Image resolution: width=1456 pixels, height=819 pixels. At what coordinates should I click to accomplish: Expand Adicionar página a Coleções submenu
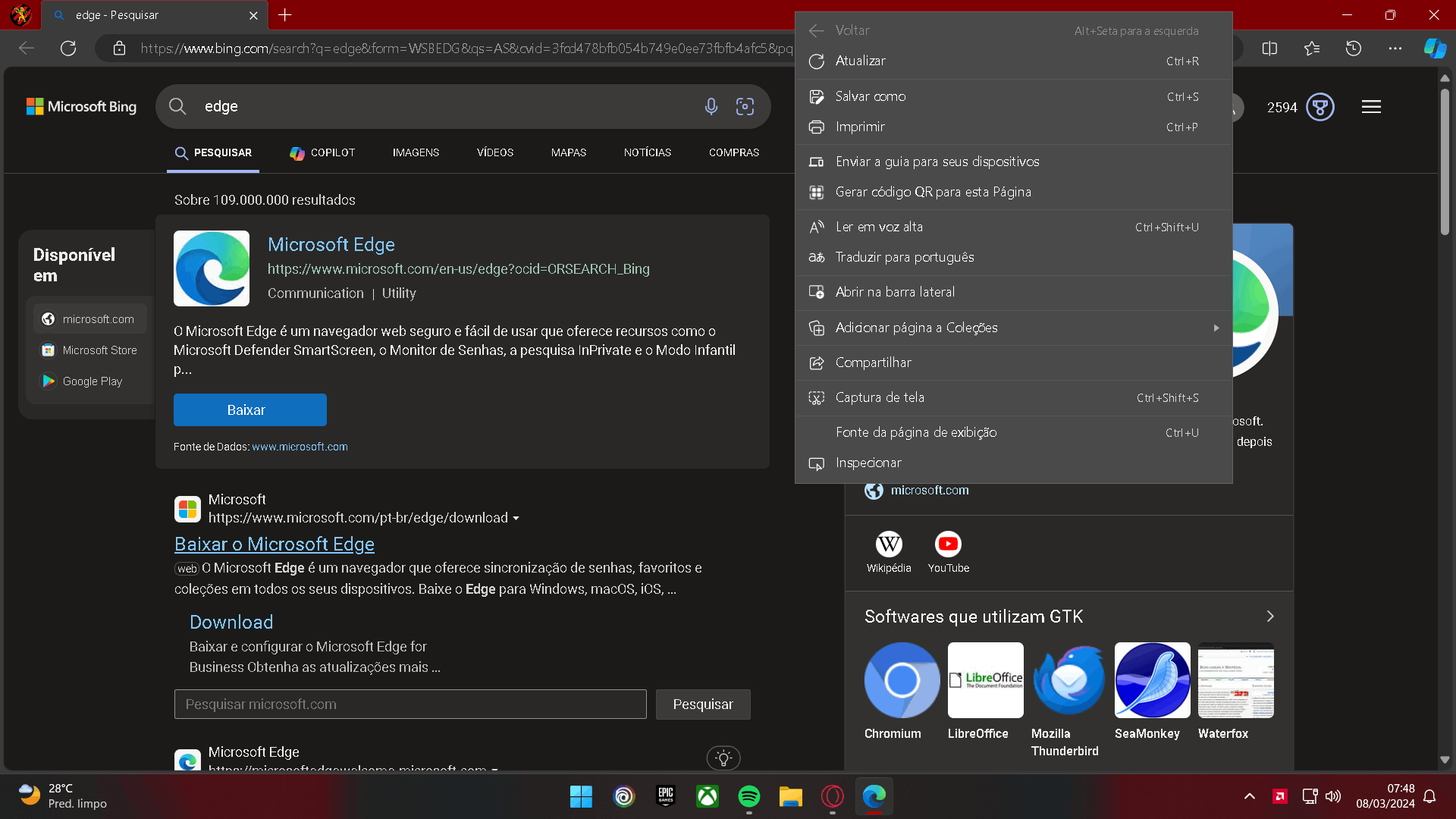click(1013, 328)
